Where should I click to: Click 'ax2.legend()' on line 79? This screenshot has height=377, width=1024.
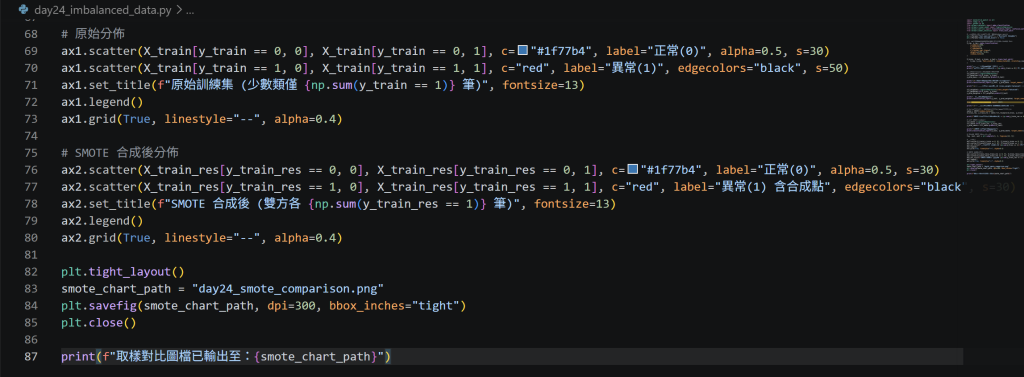tap(103, 221)
